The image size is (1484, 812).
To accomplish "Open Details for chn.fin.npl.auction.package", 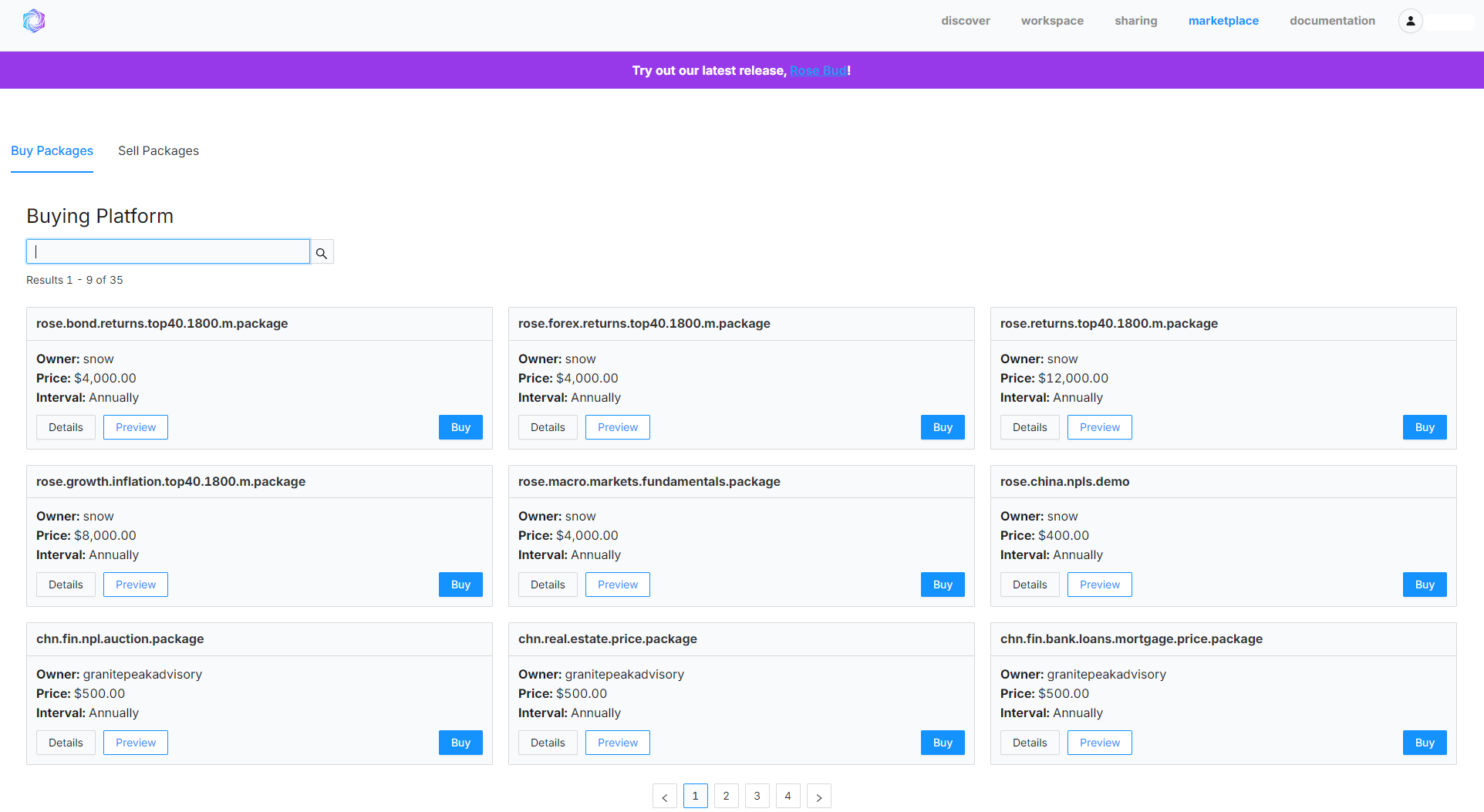I will 66,743.
